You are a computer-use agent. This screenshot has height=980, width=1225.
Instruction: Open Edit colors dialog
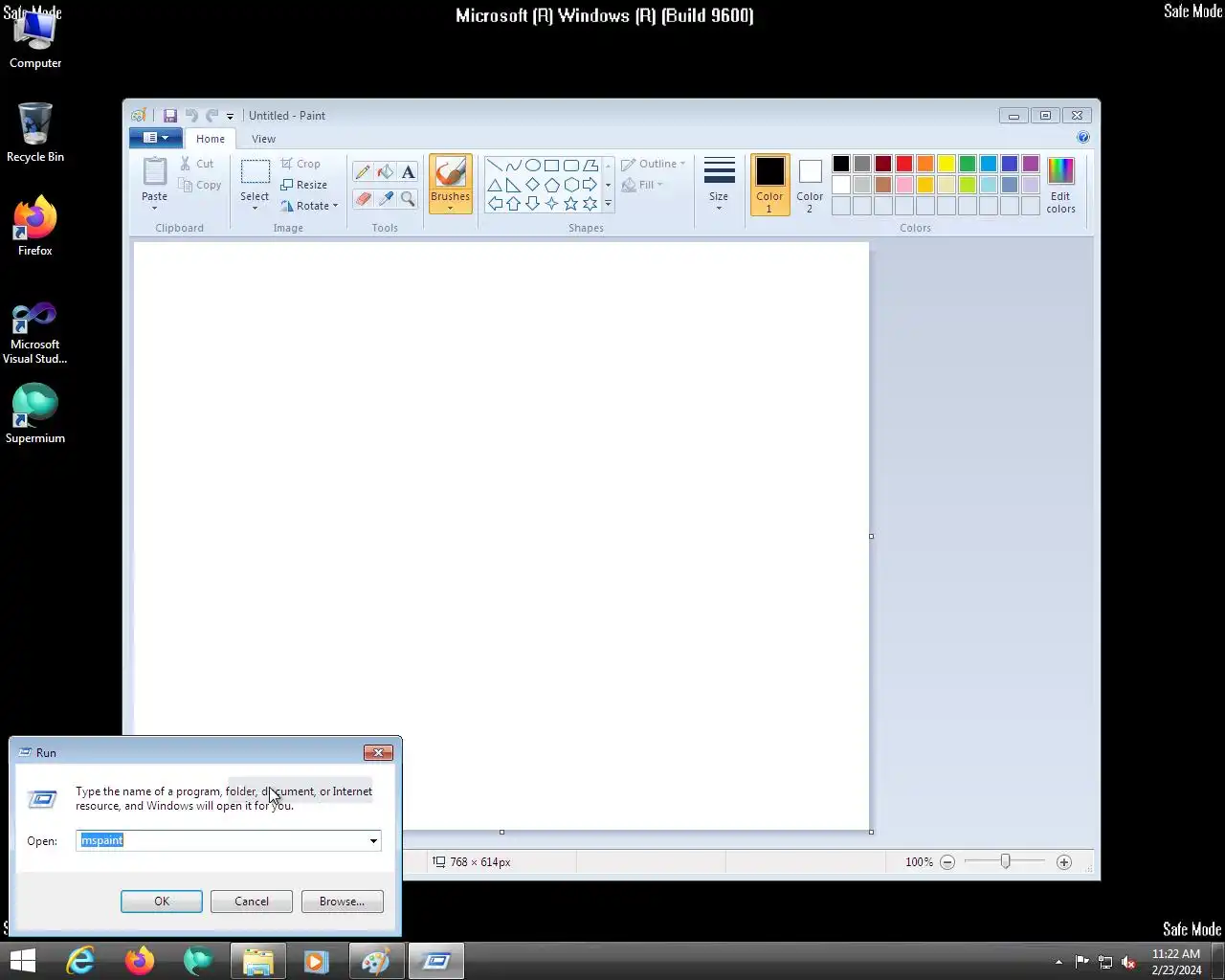point(1060,185)
